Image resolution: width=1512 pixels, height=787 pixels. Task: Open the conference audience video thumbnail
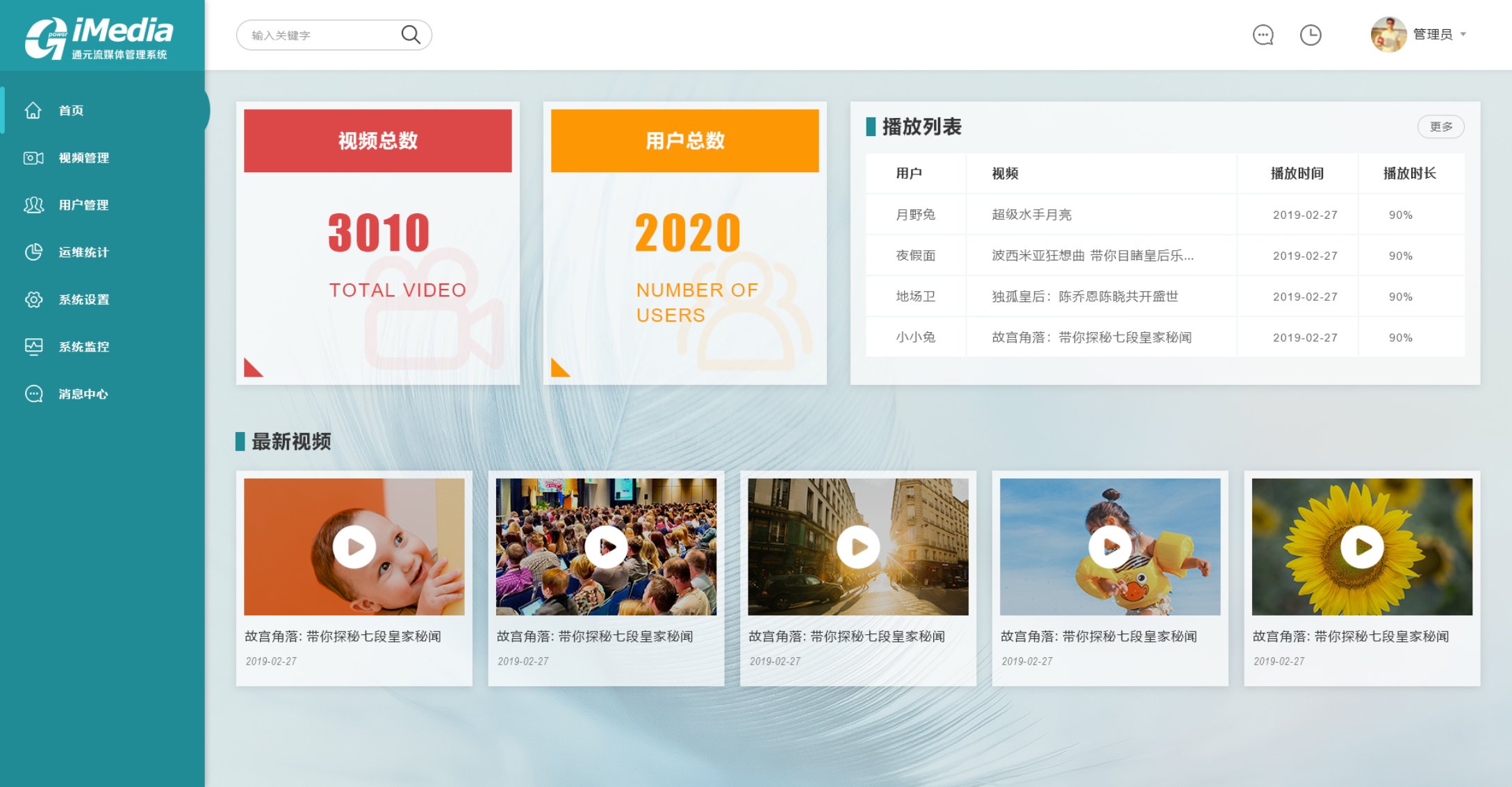click(x=606, y=547)
